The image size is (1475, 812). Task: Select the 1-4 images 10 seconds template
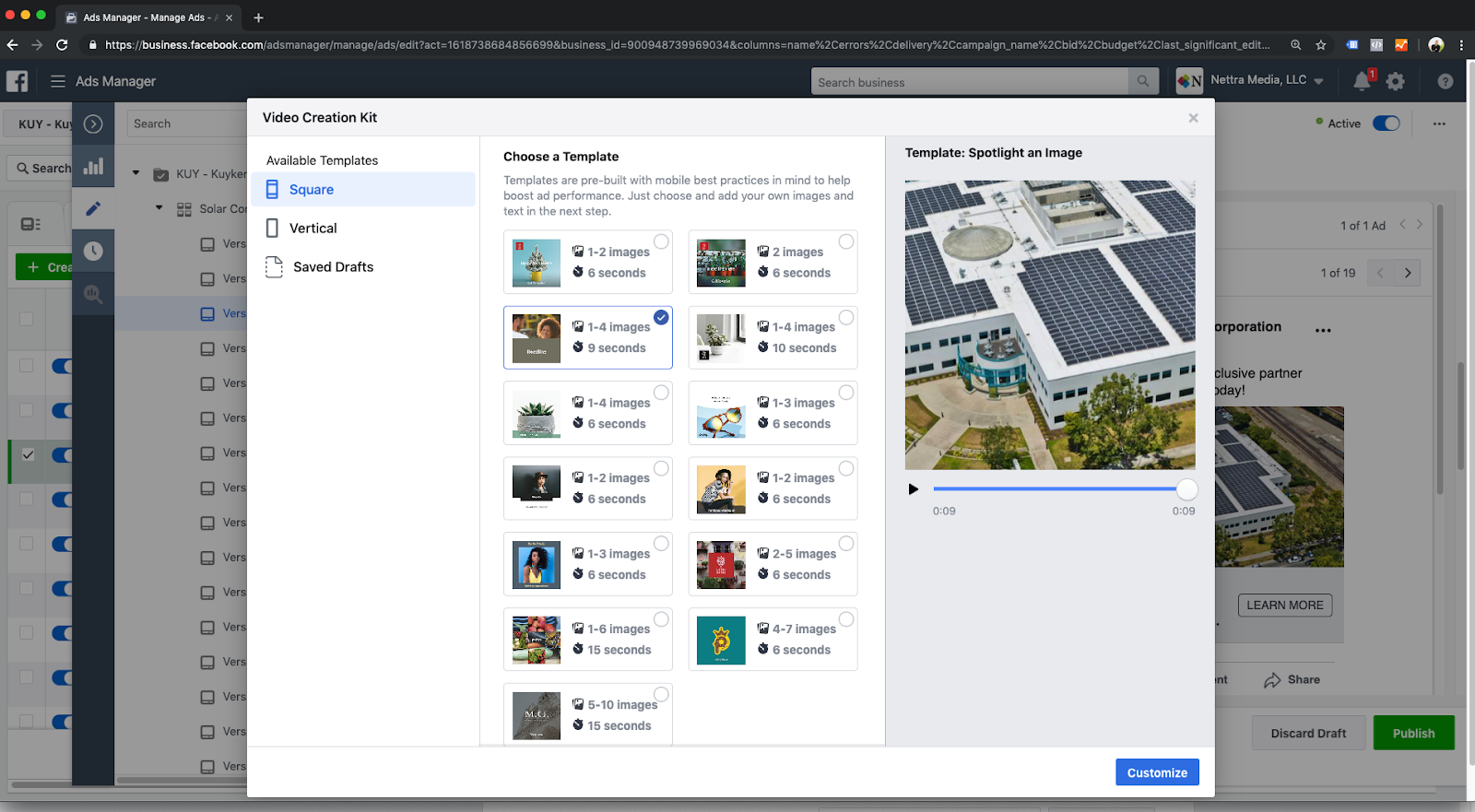coord(773,337)
